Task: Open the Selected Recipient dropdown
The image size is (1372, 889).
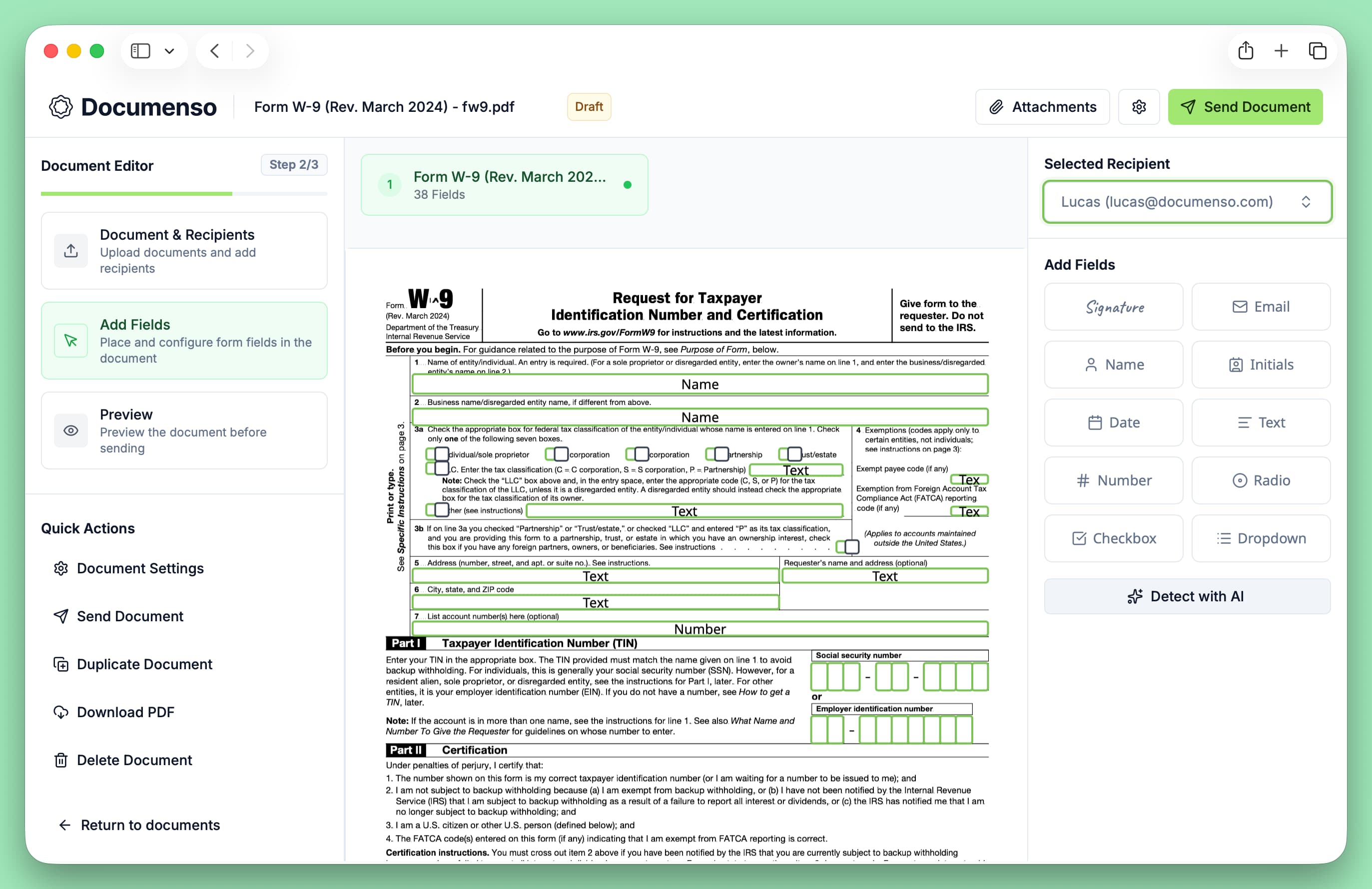Action: point(1187,202)
